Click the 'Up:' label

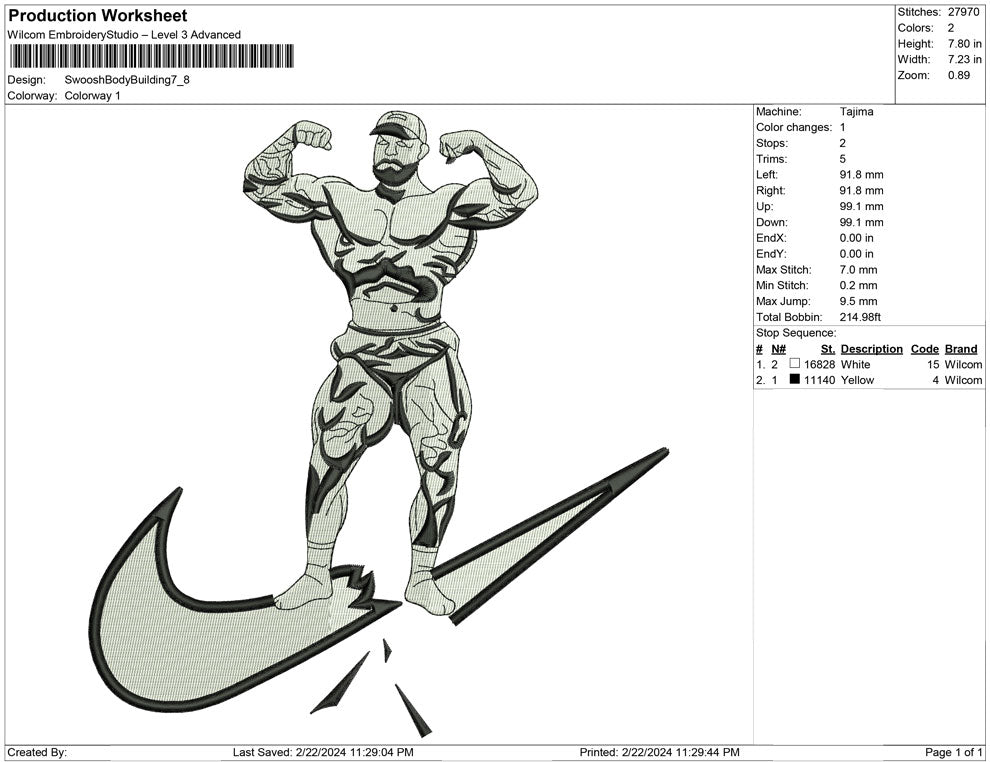pos(764,206)
